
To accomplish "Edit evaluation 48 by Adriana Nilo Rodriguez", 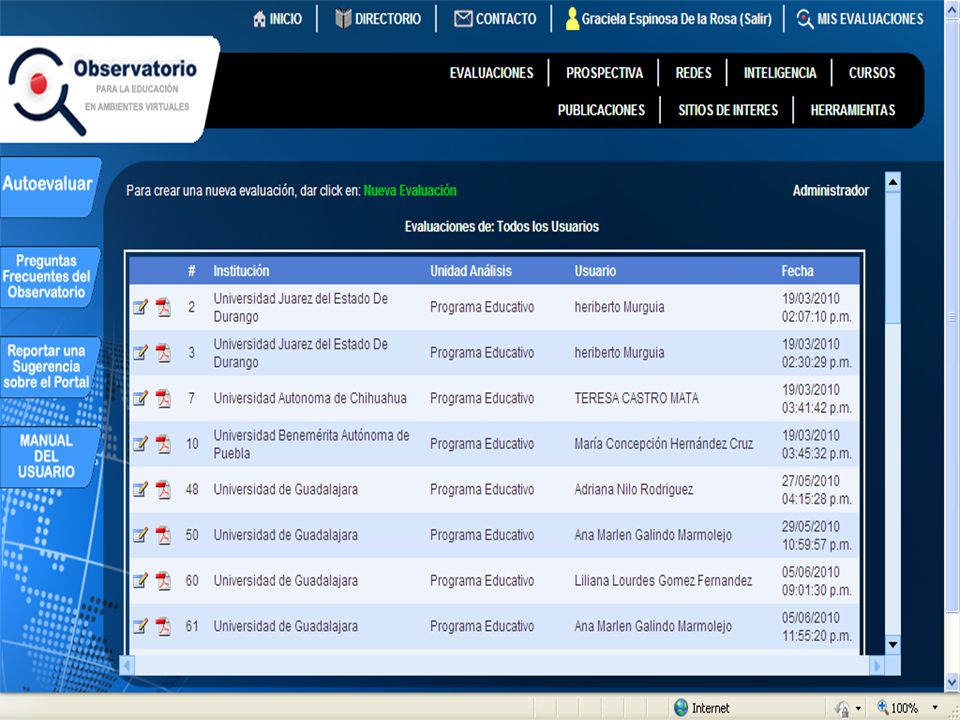I will [140, 489].
